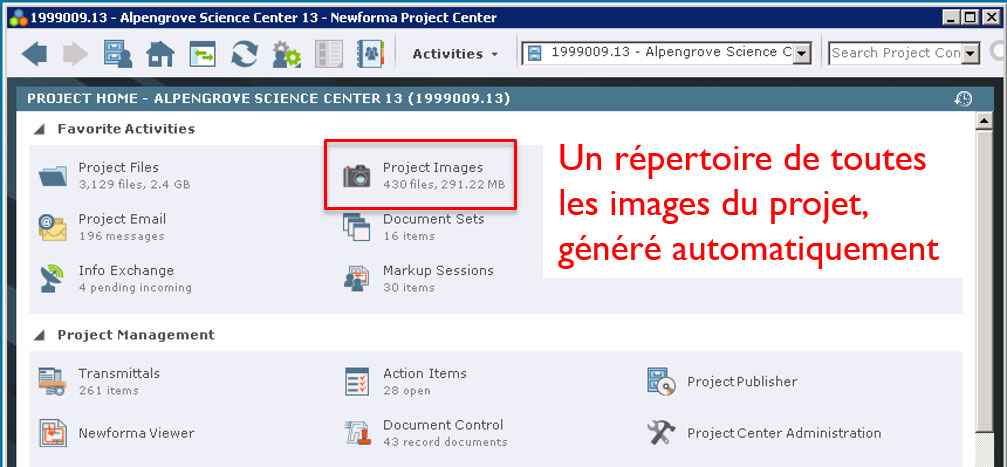Click the Newforma Viewer icon
Screen dimensions: 1007x467
(x=52, y=433)
